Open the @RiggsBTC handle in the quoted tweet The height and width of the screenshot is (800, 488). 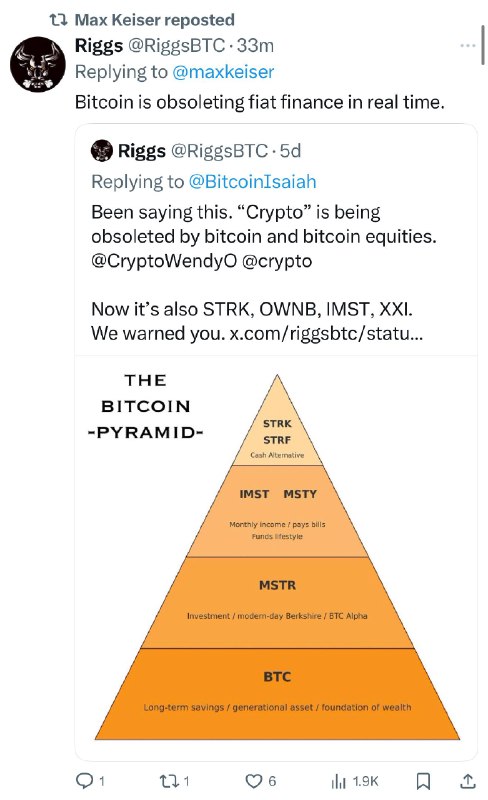[219, 151]
